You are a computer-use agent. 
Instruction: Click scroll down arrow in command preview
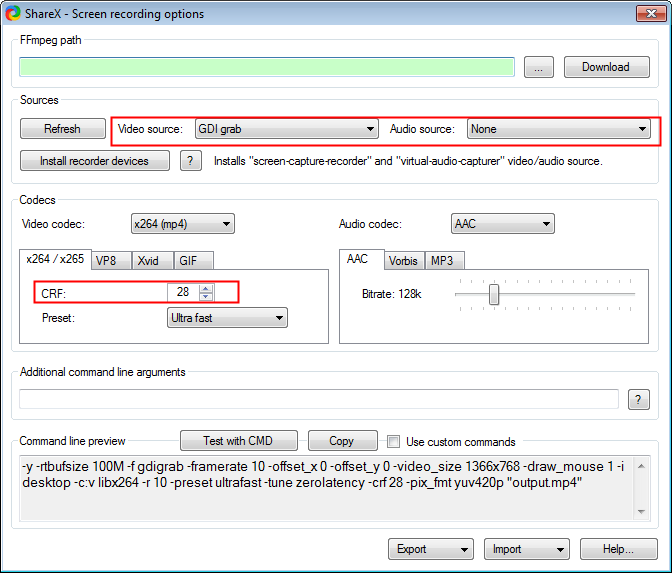(642, 511)
